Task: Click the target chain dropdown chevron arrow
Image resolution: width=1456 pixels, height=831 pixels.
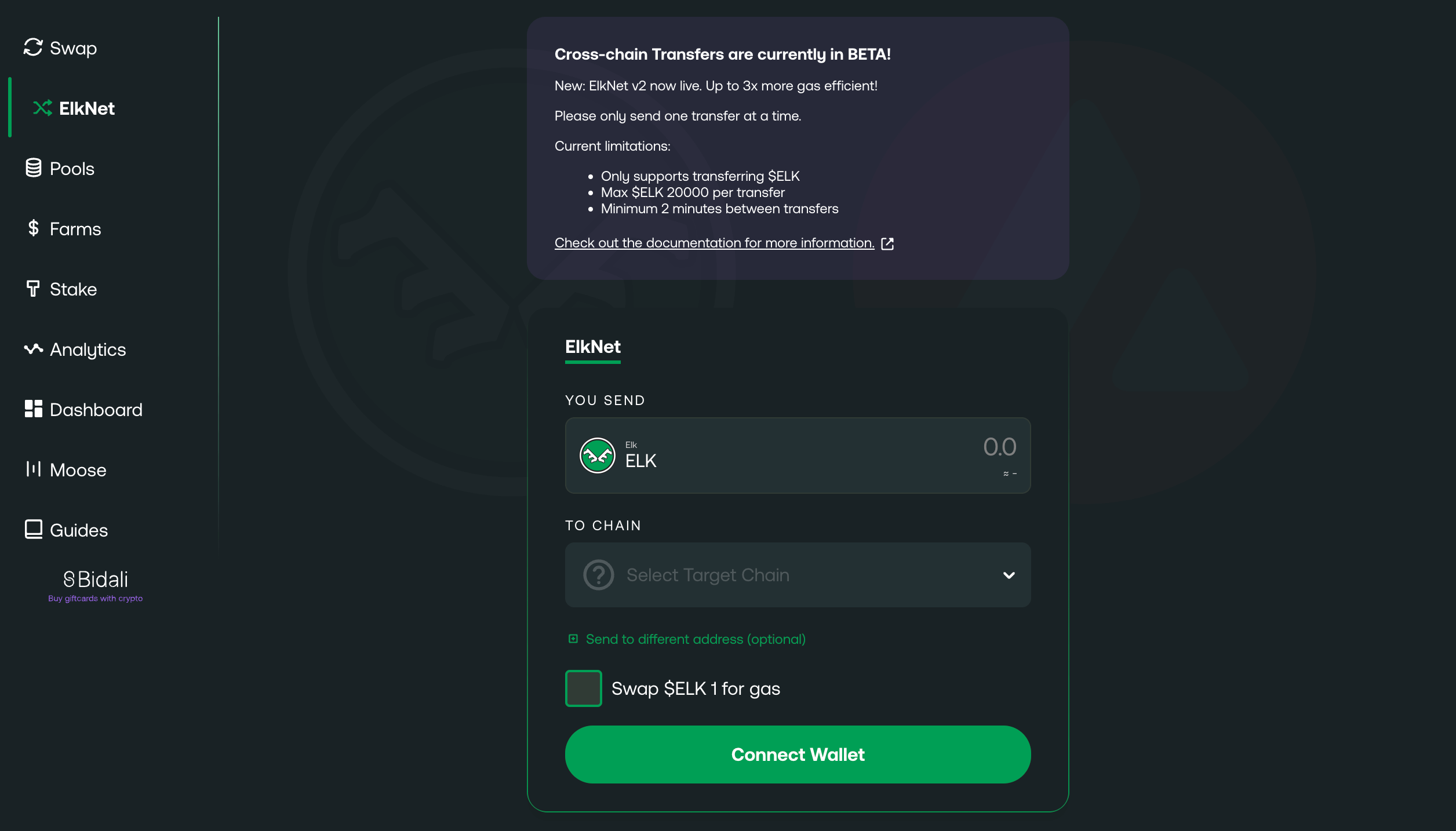Action: point(1009,575)
